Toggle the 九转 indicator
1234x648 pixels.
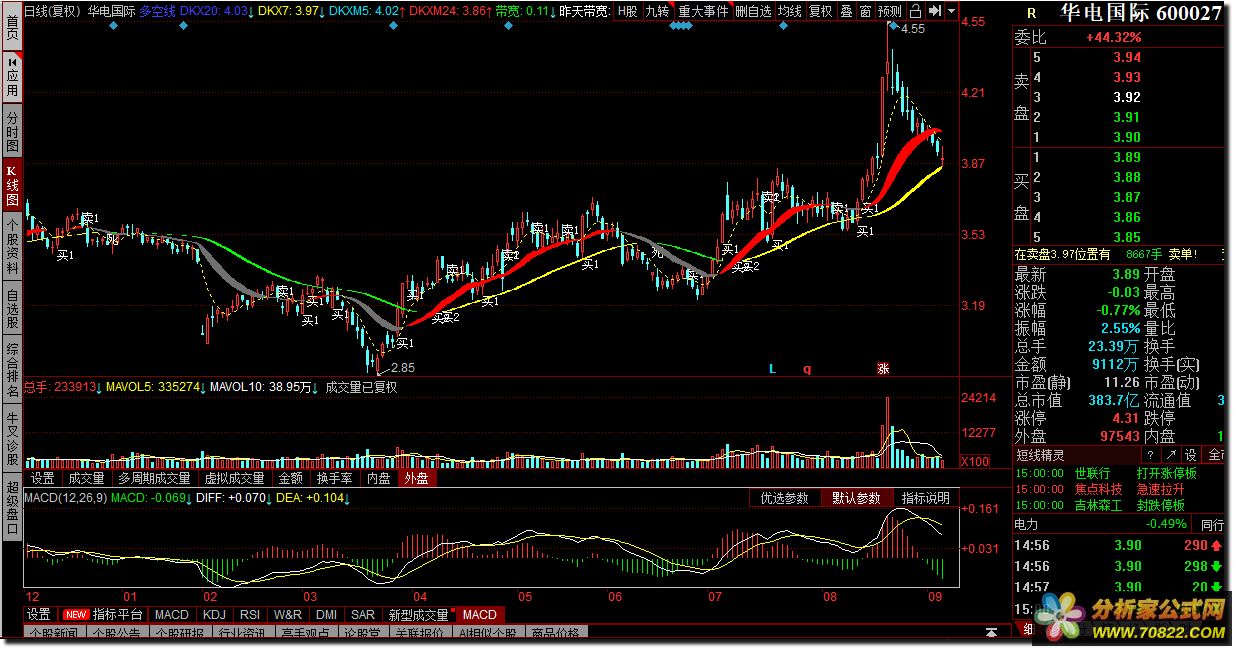(x=657, y=11)
